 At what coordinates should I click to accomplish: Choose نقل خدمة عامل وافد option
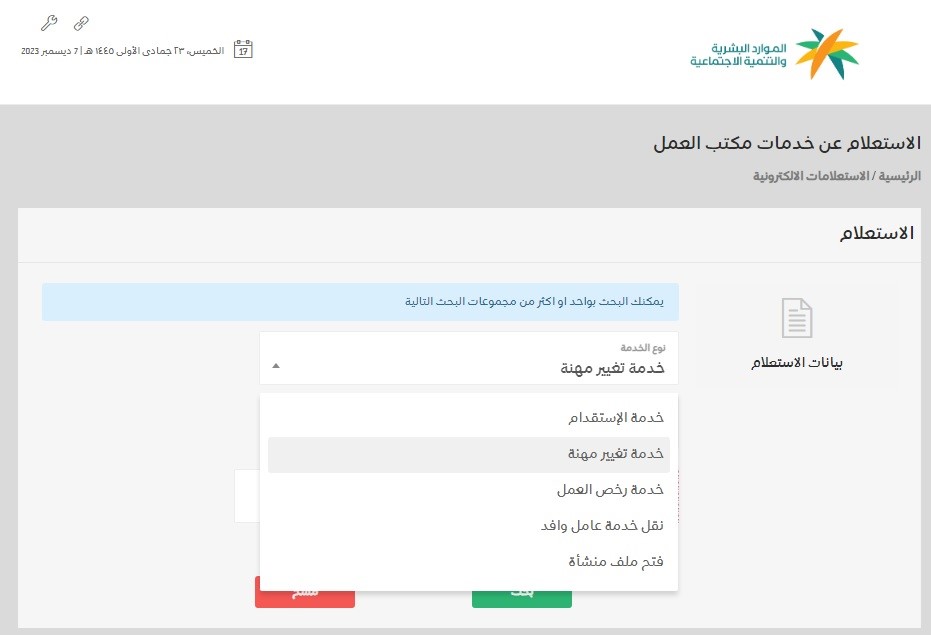pyautogui.click(x=468, y=526)
